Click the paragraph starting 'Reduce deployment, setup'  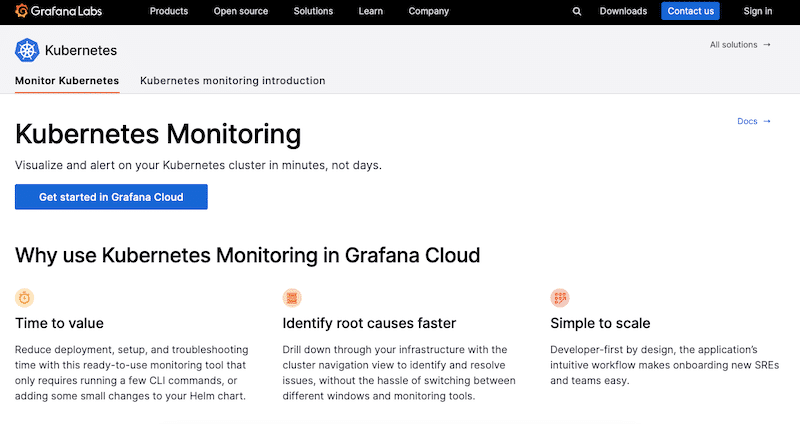point(132,372)
